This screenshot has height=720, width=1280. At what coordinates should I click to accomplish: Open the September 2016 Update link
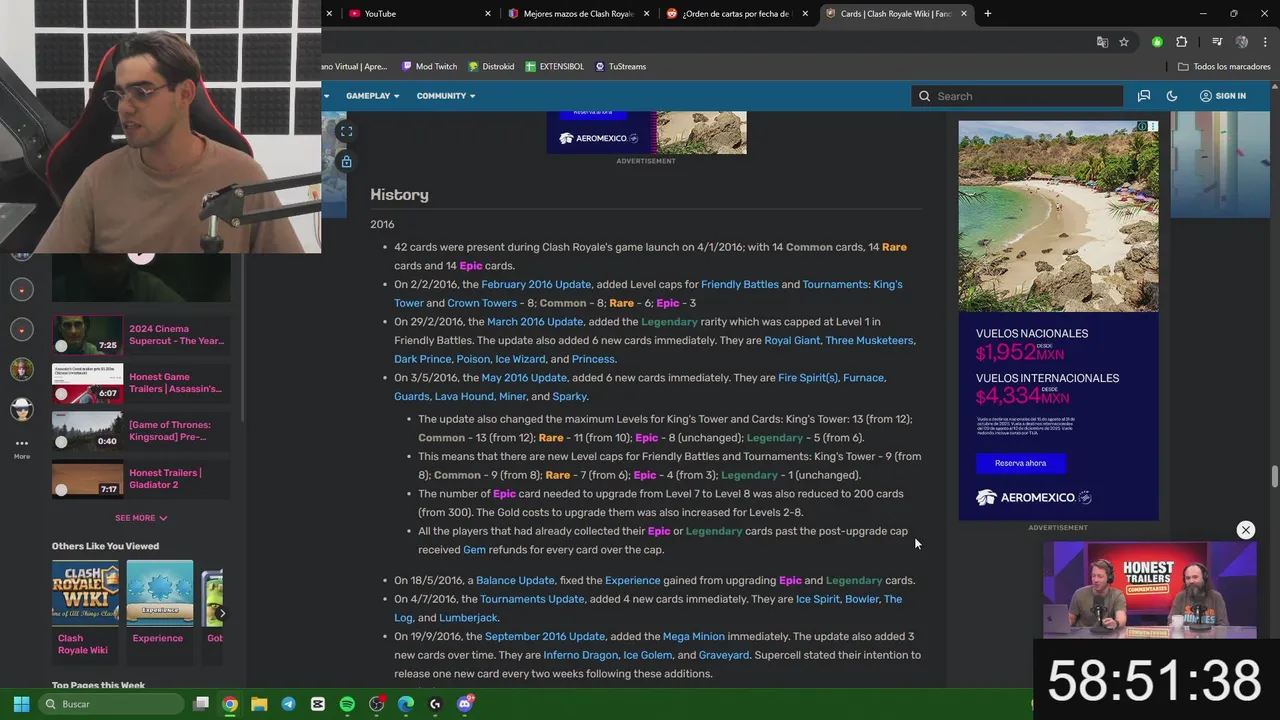click(545, 636)
